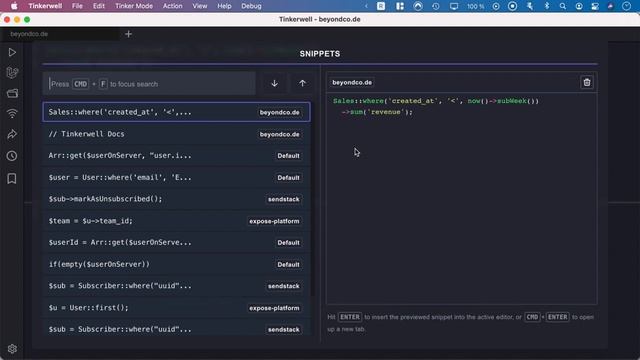The image size is (640, 360).
Task: Click Default tag on if(empty row
Action: (288, 264)
